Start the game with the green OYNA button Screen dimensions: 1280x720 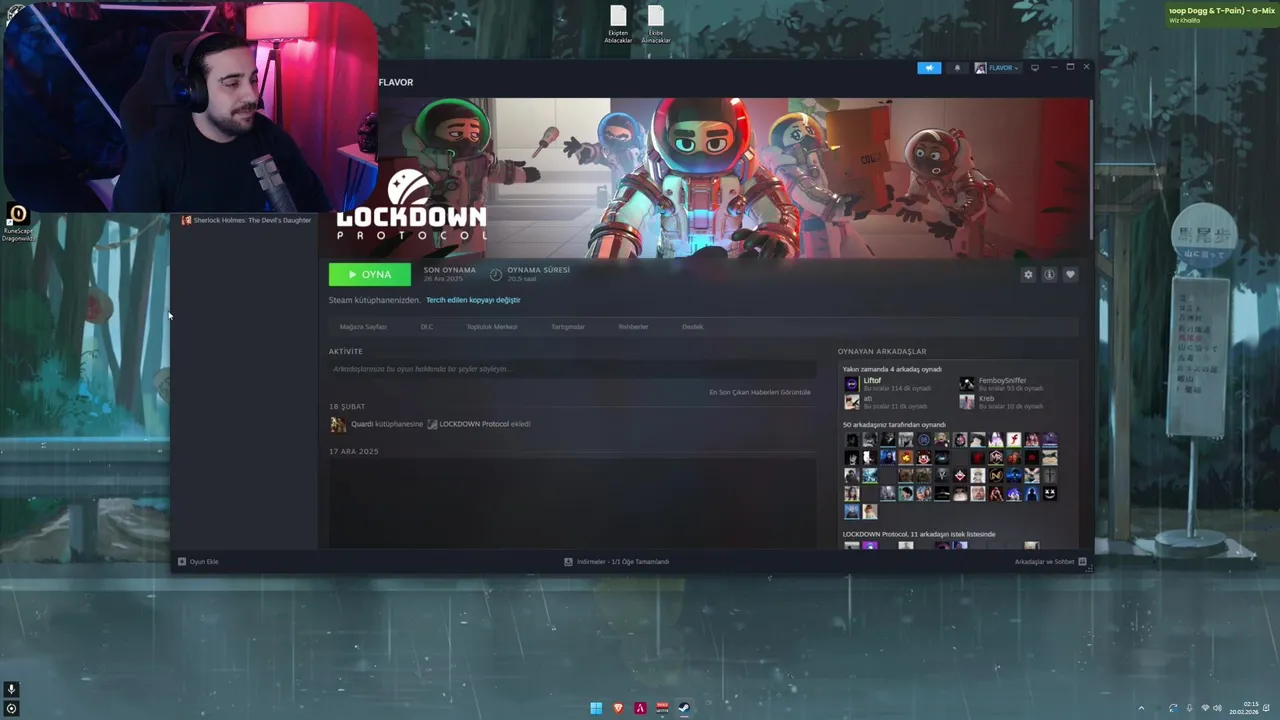tap(369, 274)
